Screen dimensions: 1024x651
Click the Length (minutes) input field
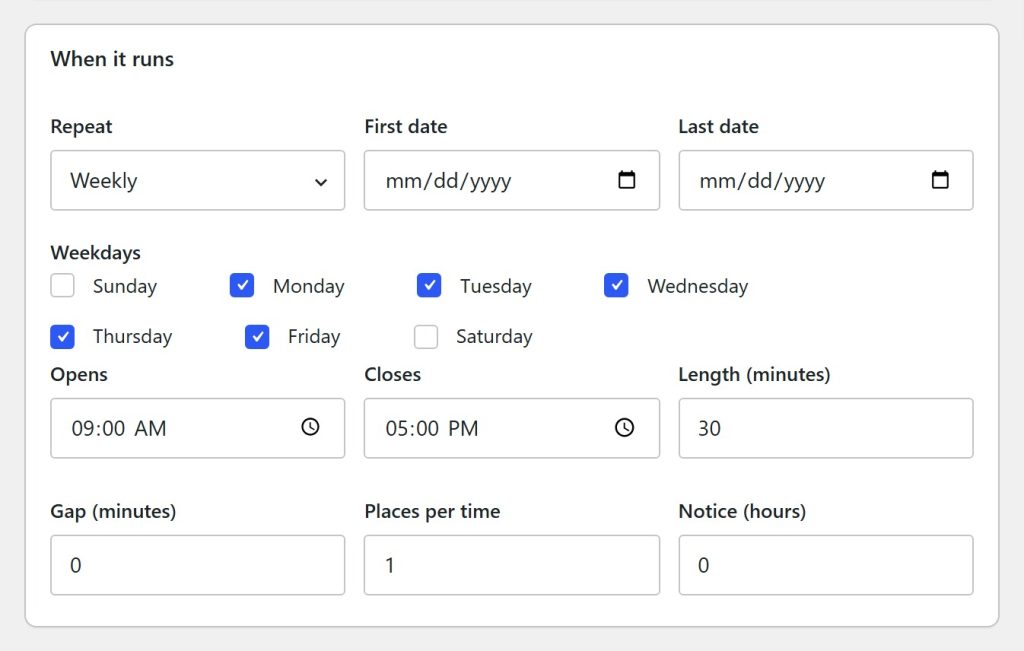coord(826,428)
